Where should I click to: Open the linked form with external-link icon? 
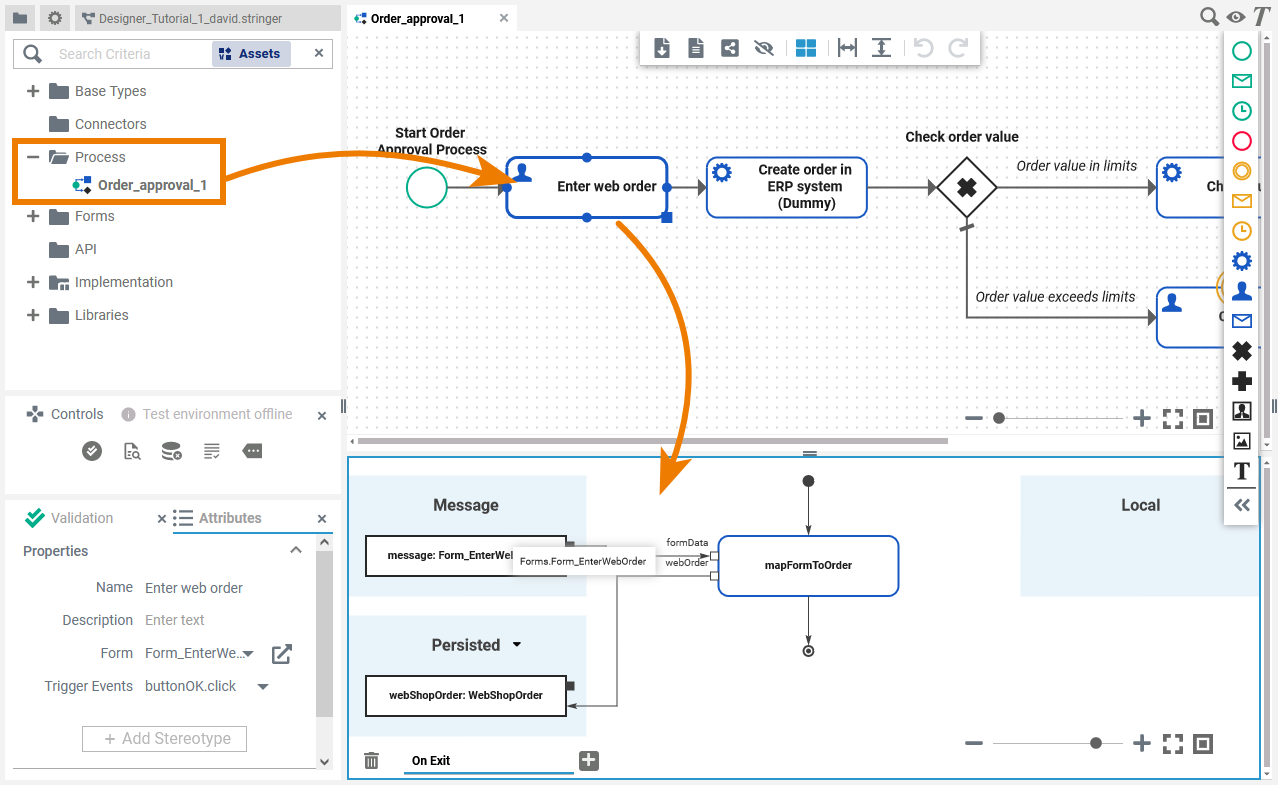[x=282, y=654]
